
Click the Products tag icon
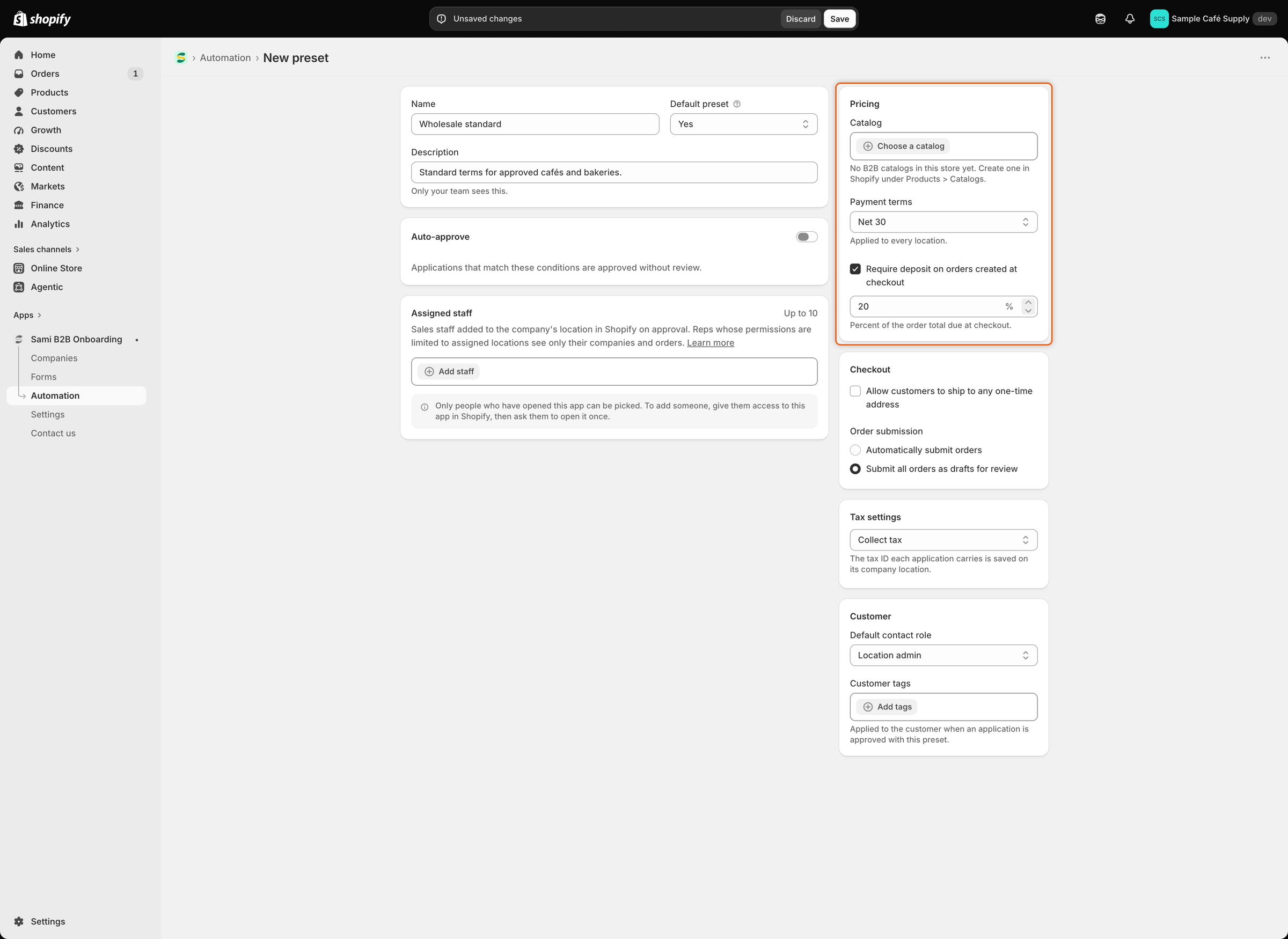click(x=19, y=92)
